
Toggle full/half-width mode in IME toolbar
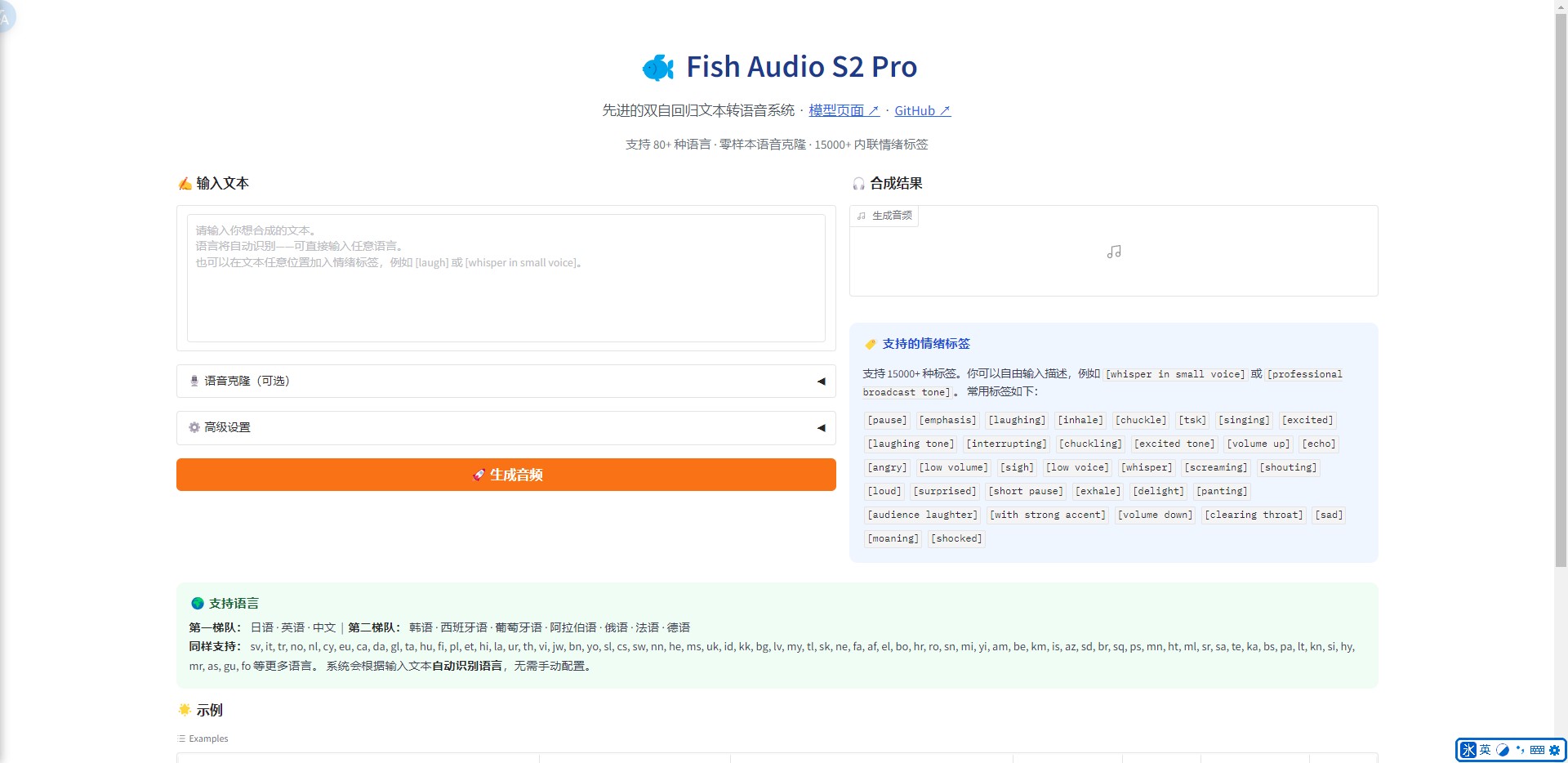1503,750
